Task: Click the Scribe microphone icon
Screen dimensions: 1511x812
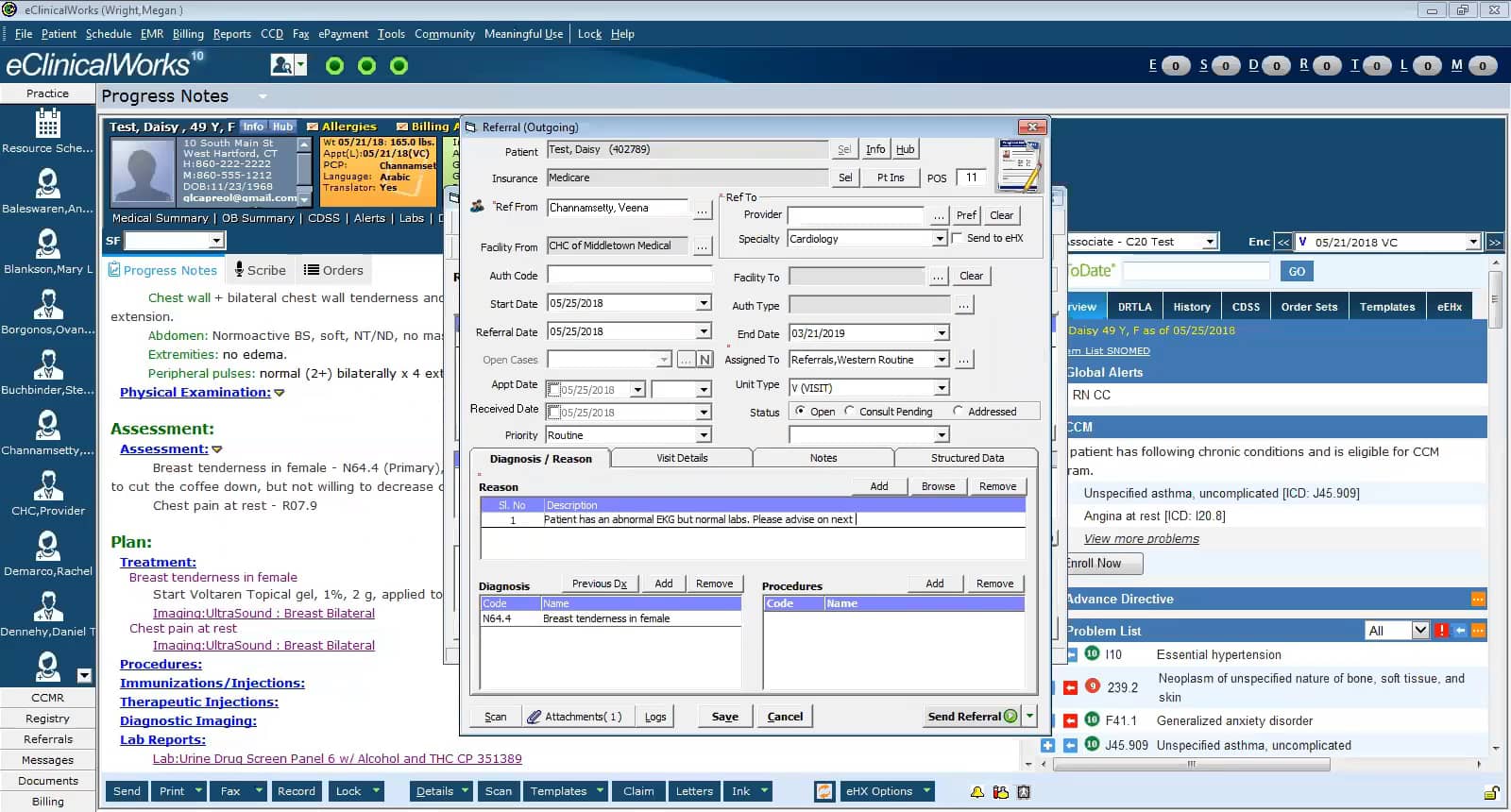Action: pyautogui.click(x=240, y=269)
